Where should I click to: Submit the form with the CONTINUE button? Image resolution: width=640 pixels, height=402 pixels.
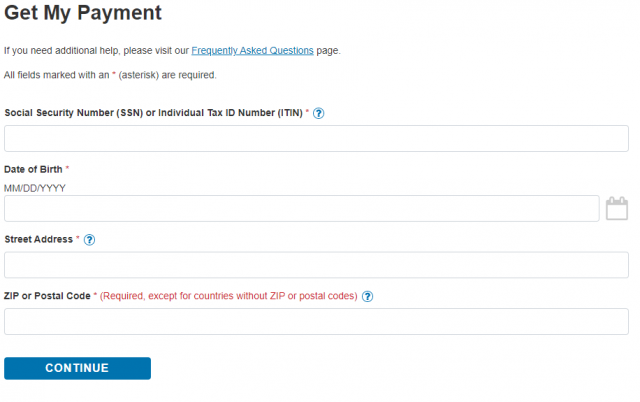[x=78, y=368]
